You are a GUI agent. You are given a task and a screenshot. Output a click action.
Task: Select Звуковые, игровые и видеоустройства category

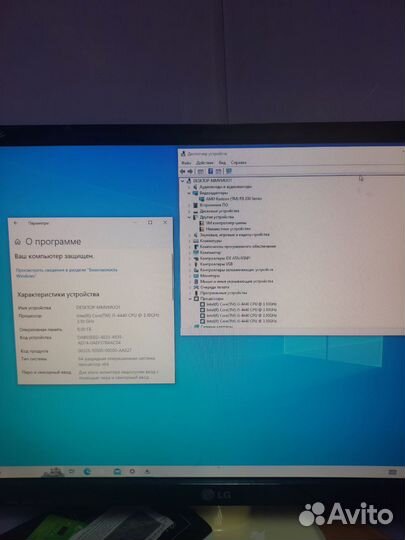coord(235,235)
